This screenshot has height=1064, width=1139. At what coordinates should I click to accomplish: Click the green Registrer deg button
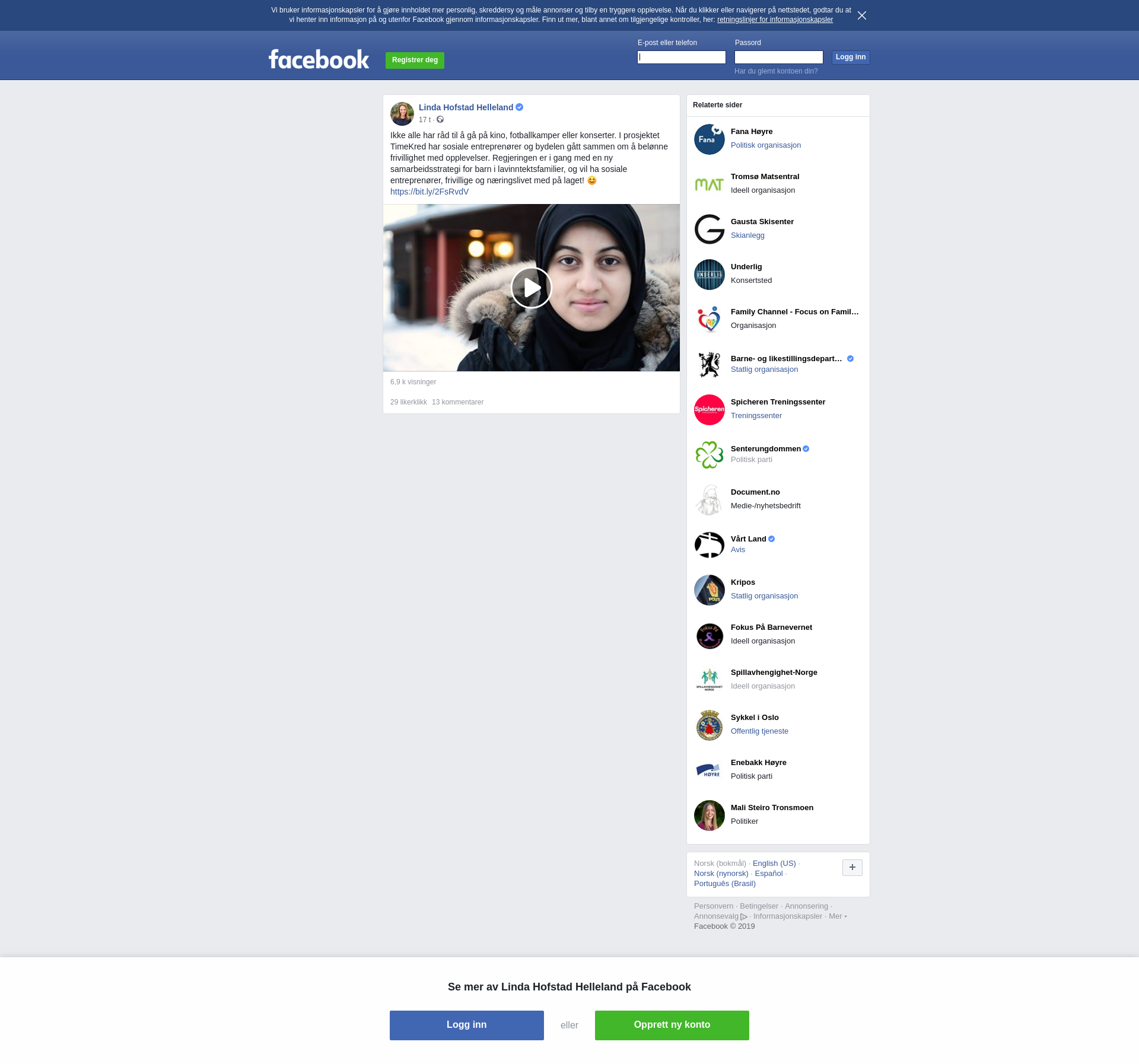pyautogui.click(x=415, y=60)
